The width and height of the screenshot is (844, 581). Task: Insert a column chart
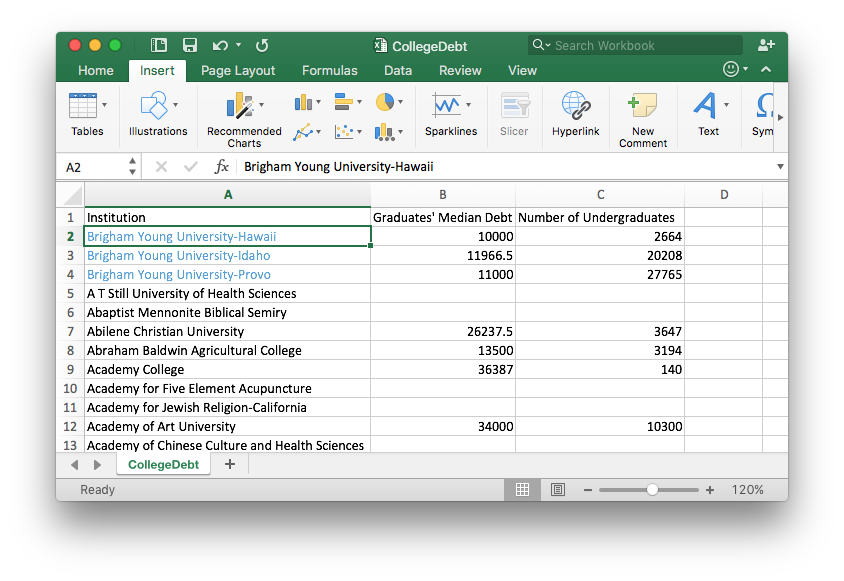[304, 102]
